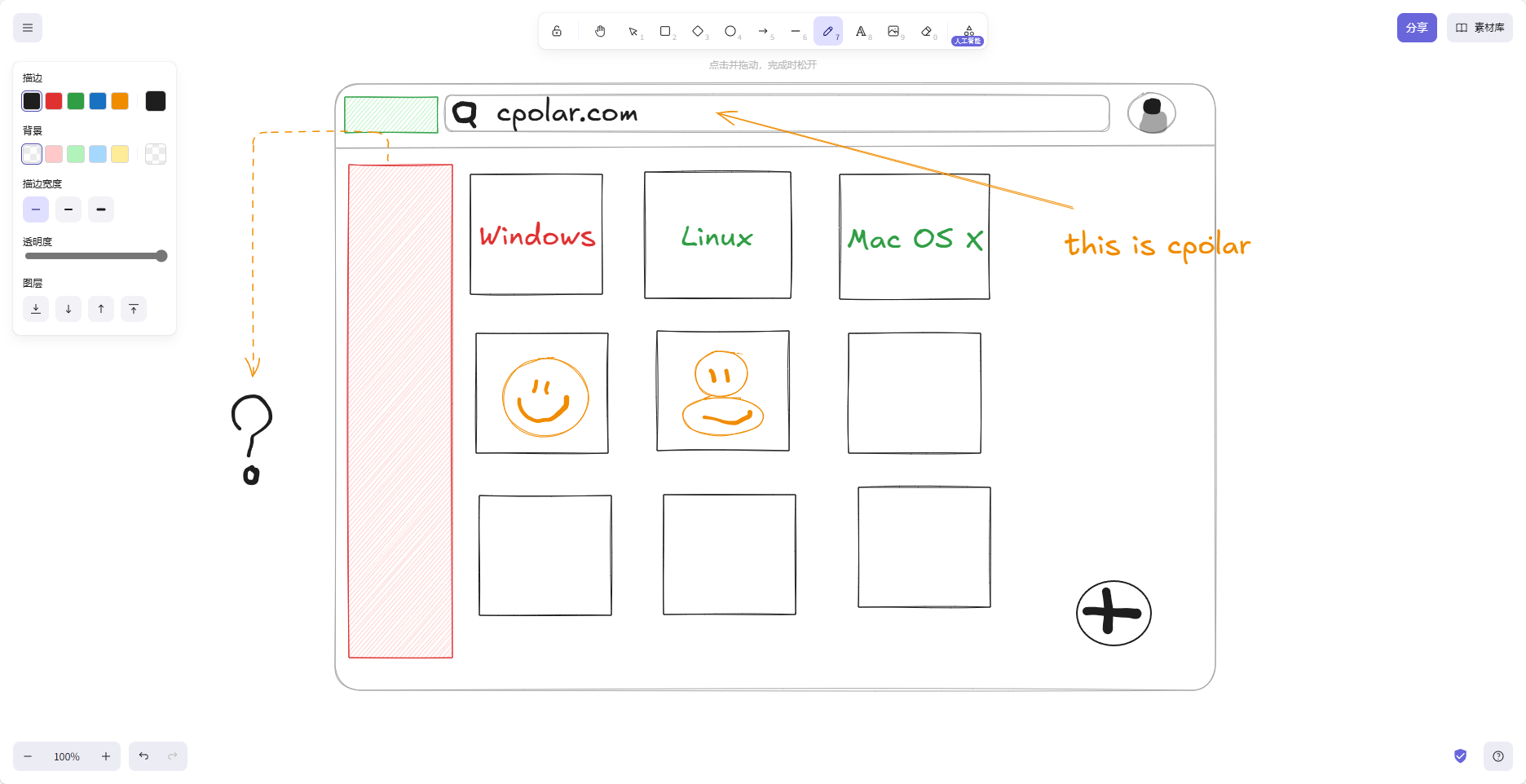This screenshot has width=1526, height=784.
Task: Set thin stroke width
Action: coord(36,209)
